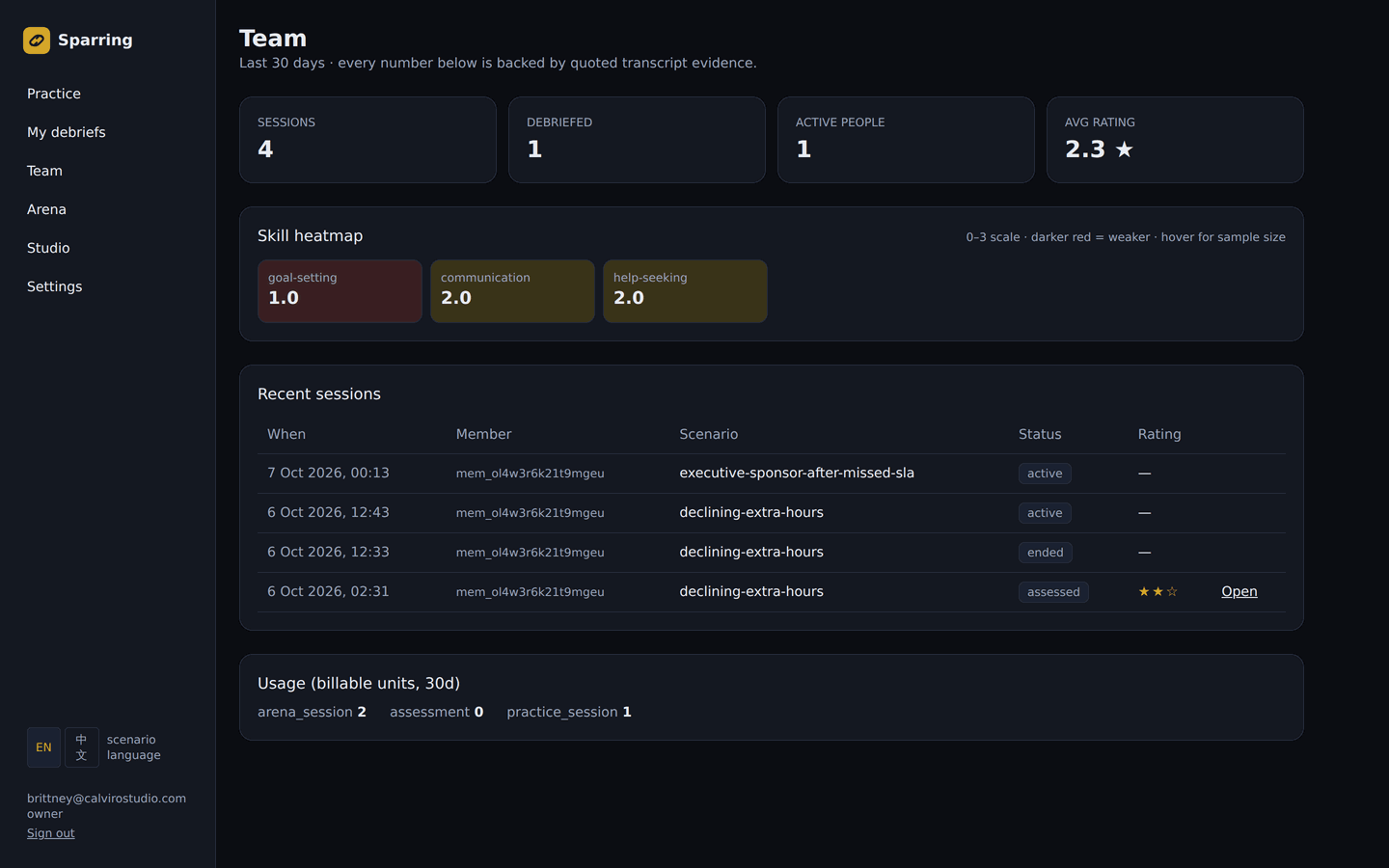
Task: Switch scenario language to EN
Action: point(43,747)
